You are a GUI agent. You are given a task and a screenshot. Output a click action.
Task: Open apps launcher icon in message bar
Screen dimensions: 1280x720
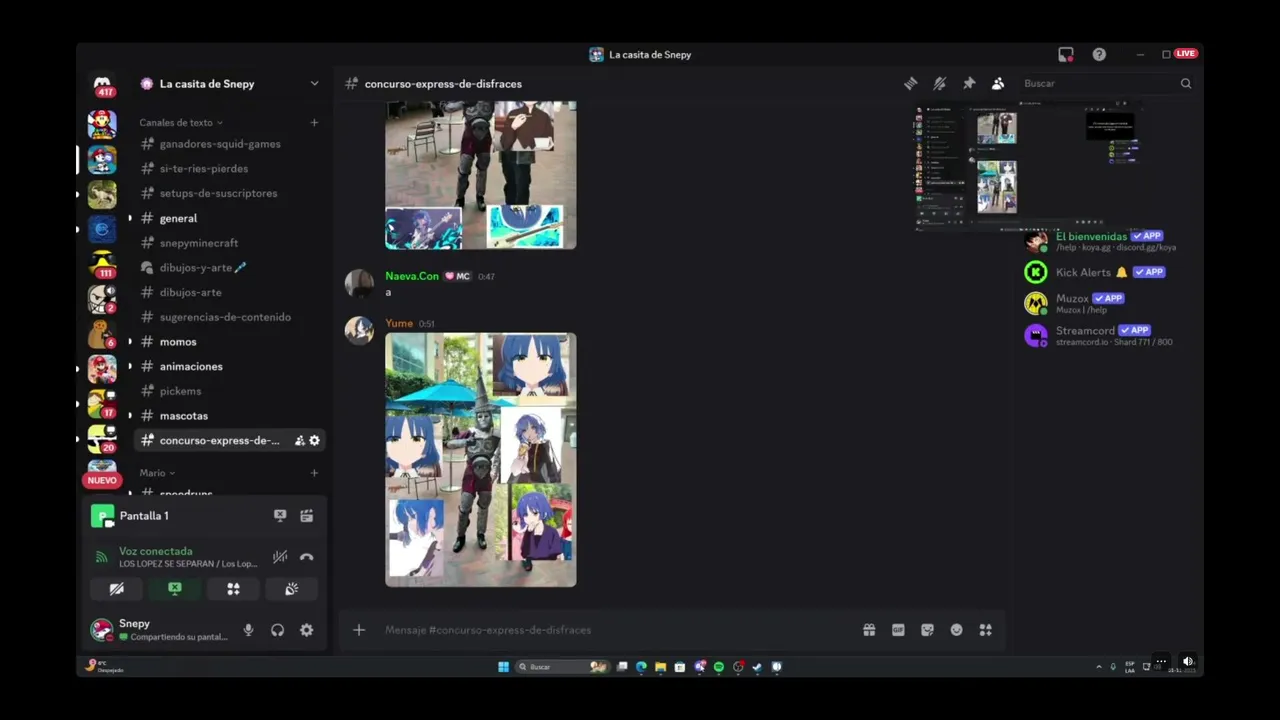pyautogui.click(x=985, y=630)
